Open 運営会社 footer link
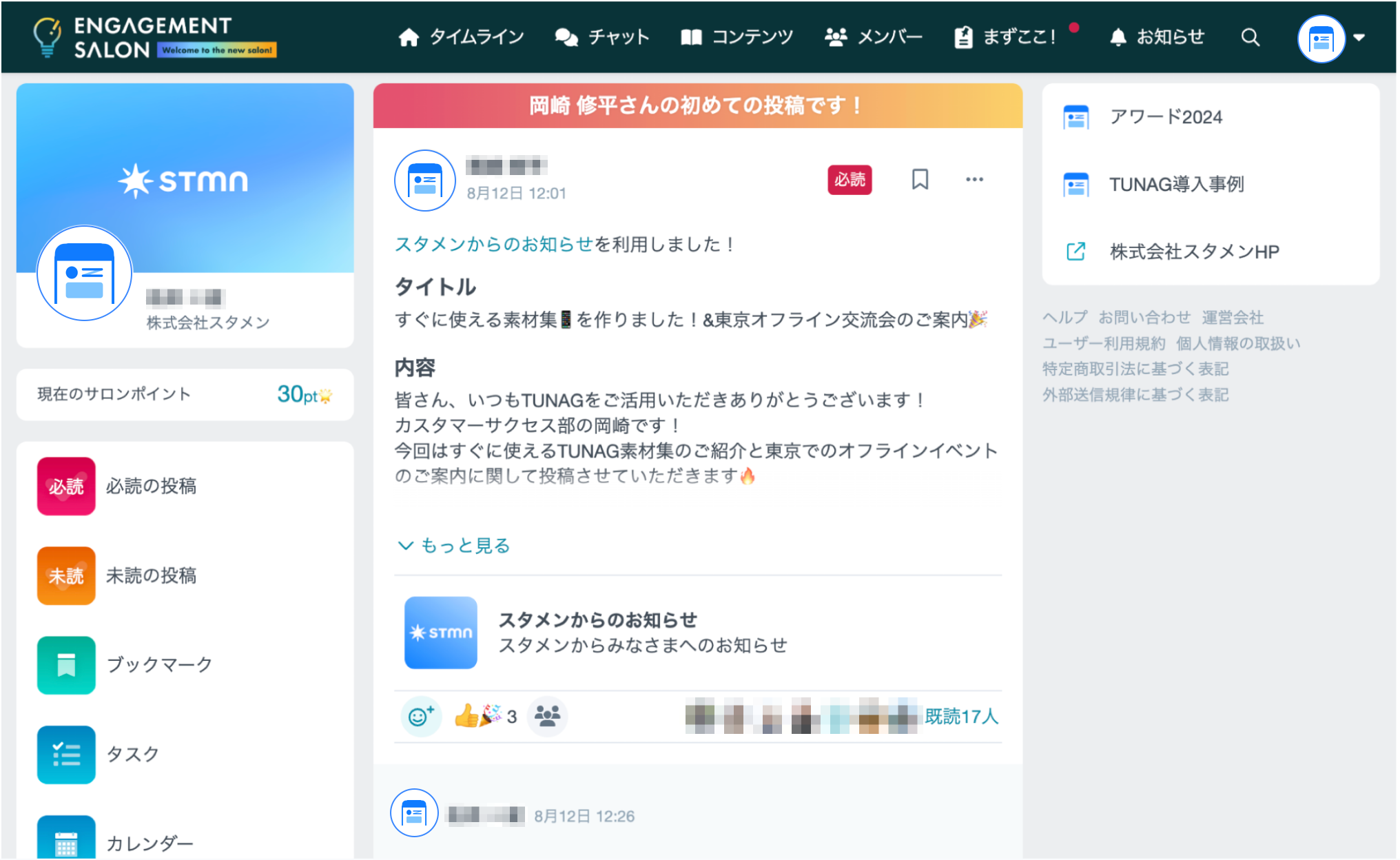The height and width of the screenshot is (860, 1400). click(1233, 317)
